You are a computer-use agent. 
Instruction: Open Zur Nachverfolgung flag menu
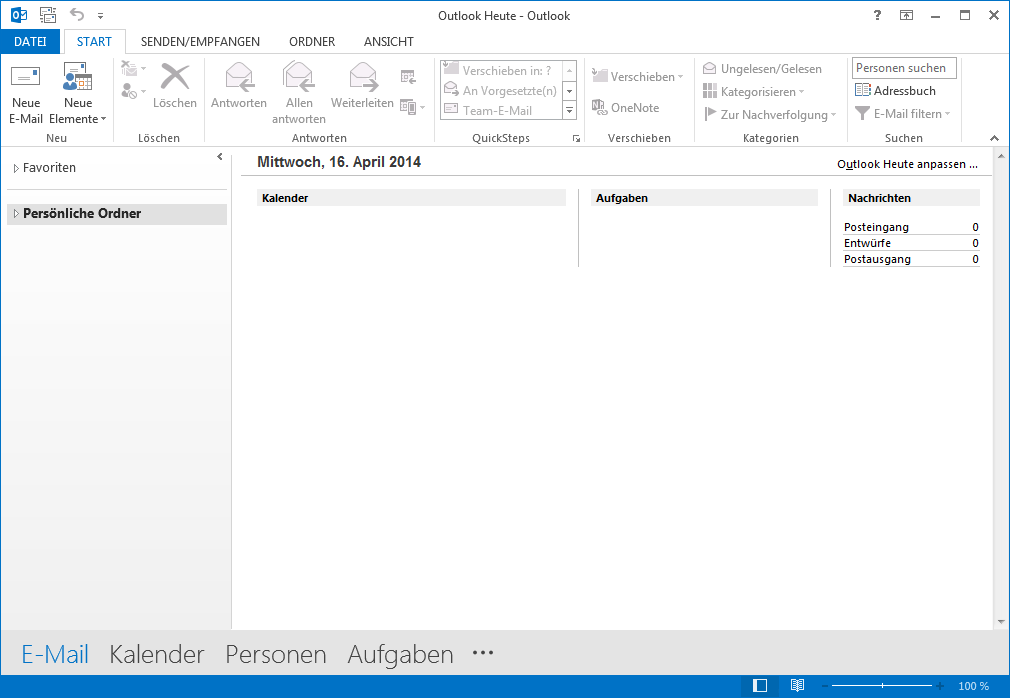(x=770, y=115)
